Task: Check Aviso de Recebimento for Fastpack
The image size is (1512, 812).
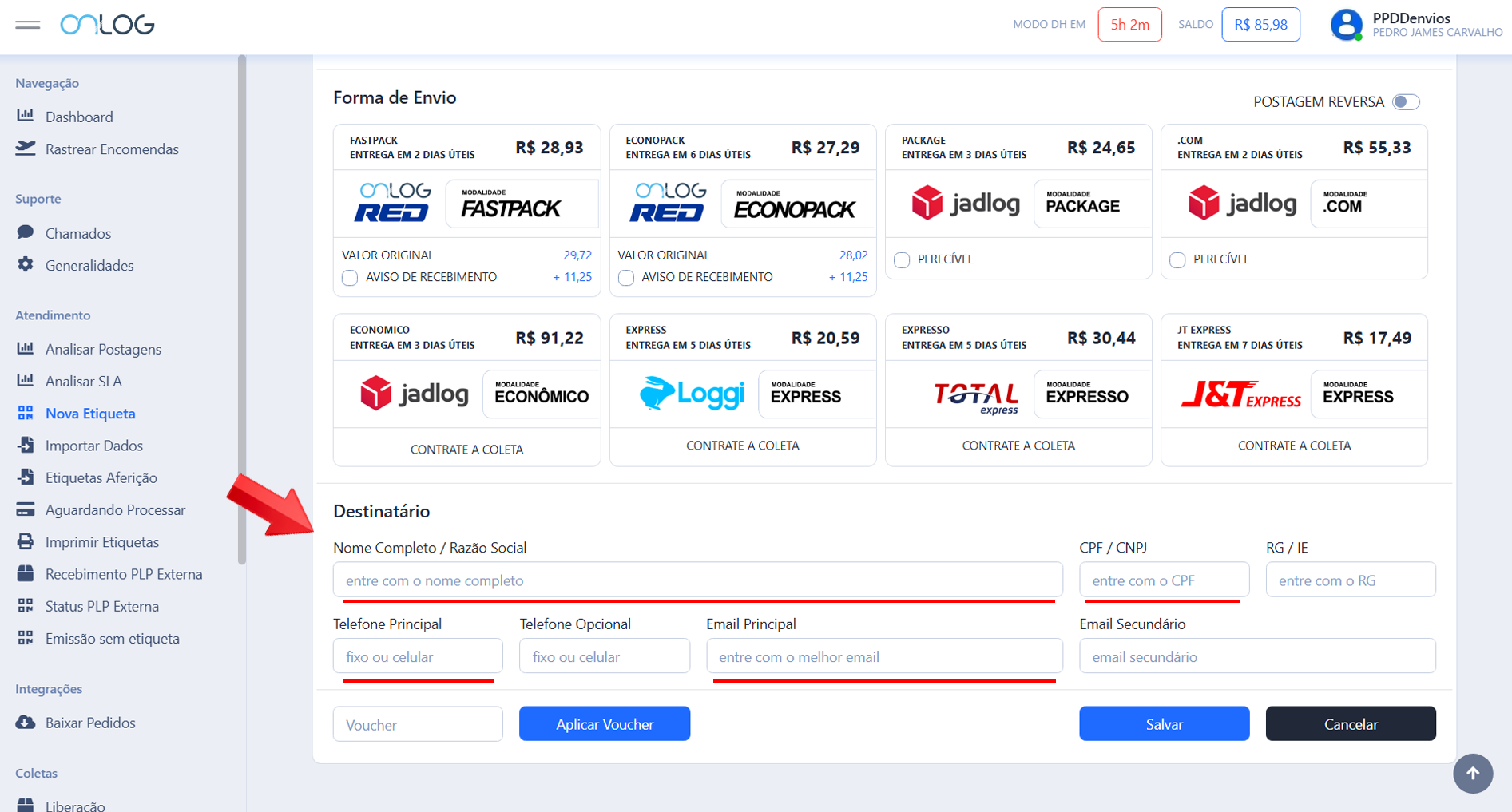Action: pyautogui.click(x=350, y=278)
